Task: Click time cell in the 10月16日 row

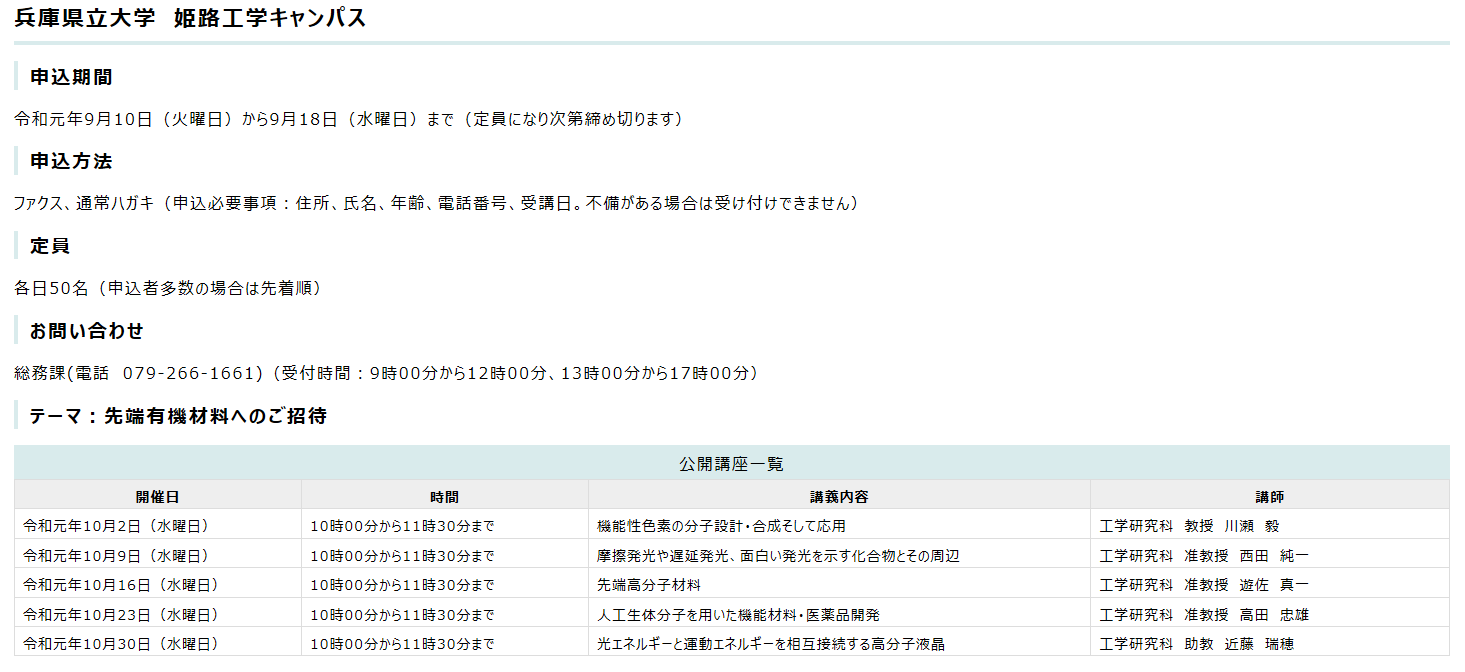Action: pos(445,584)
